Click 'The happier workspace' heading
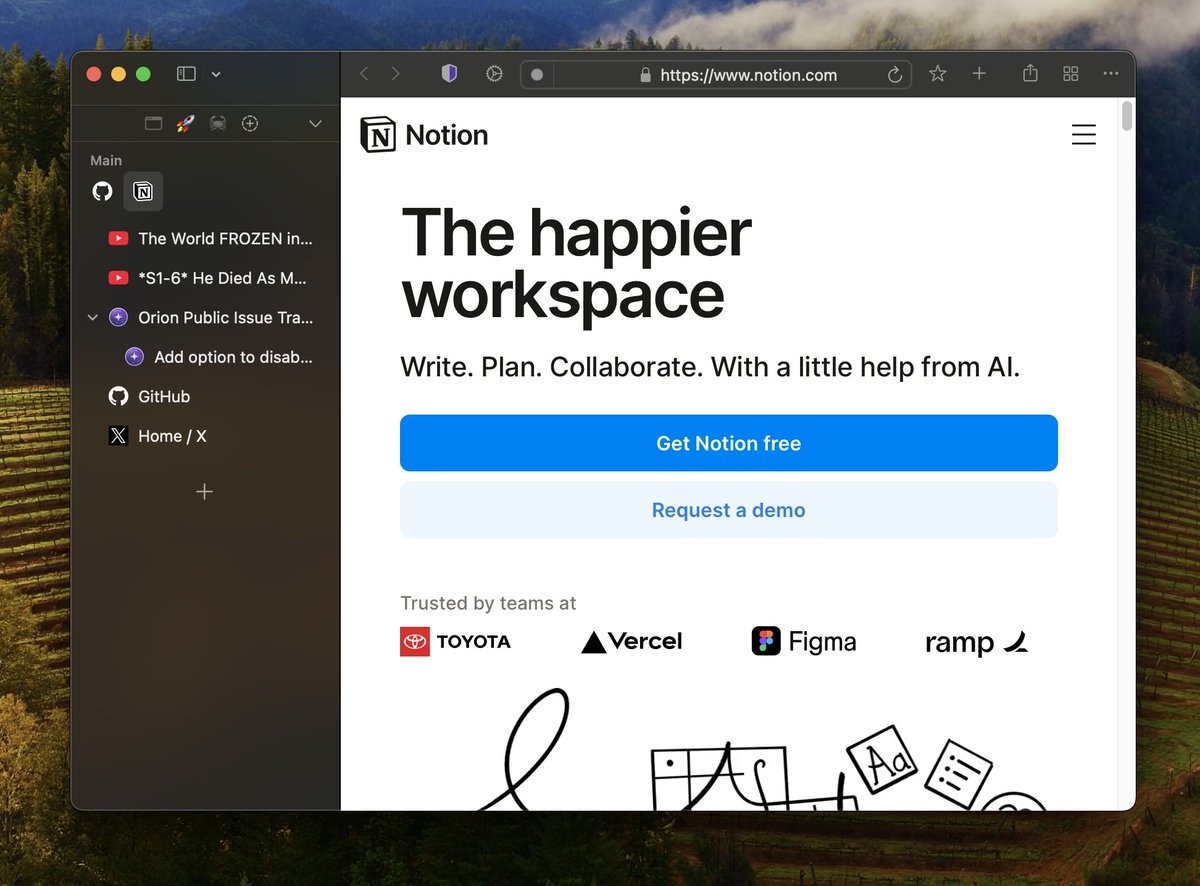 click(576, 263)
